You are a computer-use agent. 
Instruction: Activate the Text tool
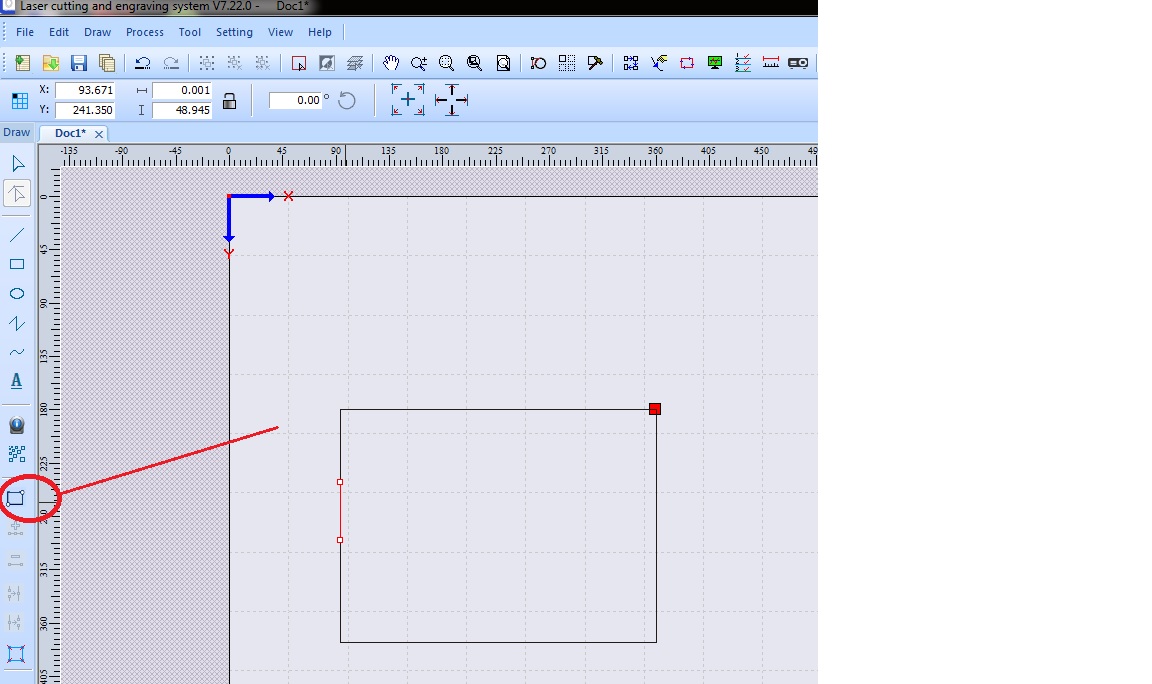(x=17, y=381)
